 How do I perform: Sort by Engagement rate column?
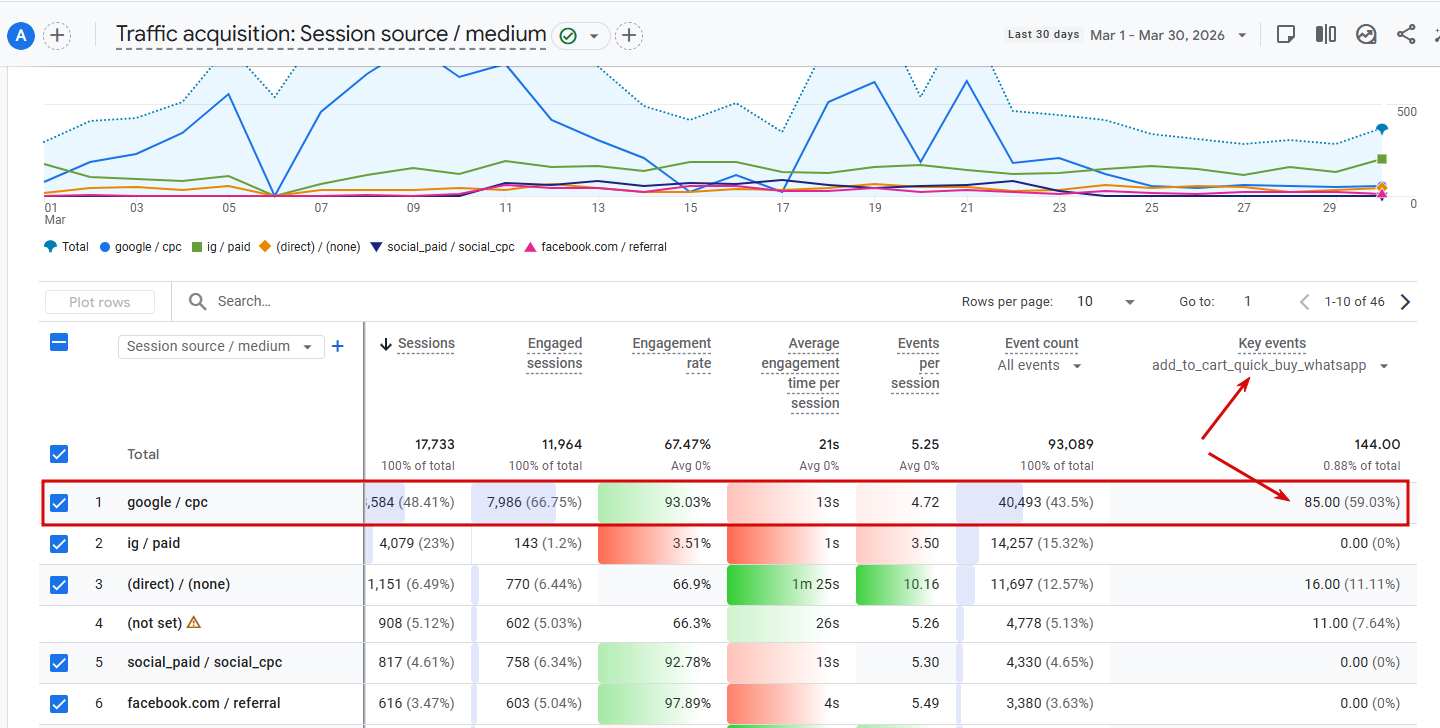tap(671, 353)
